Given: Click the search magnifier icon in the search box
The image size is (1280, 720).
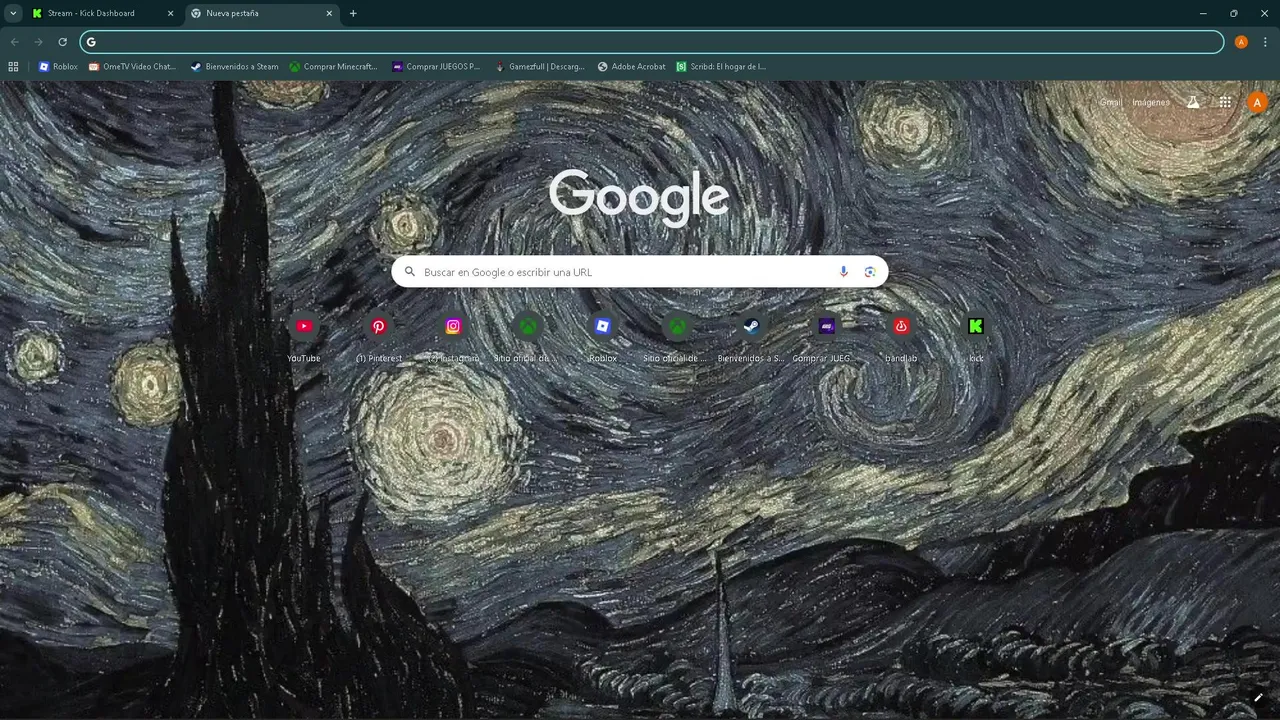Looking at the screenshot, I should point(410,272).
